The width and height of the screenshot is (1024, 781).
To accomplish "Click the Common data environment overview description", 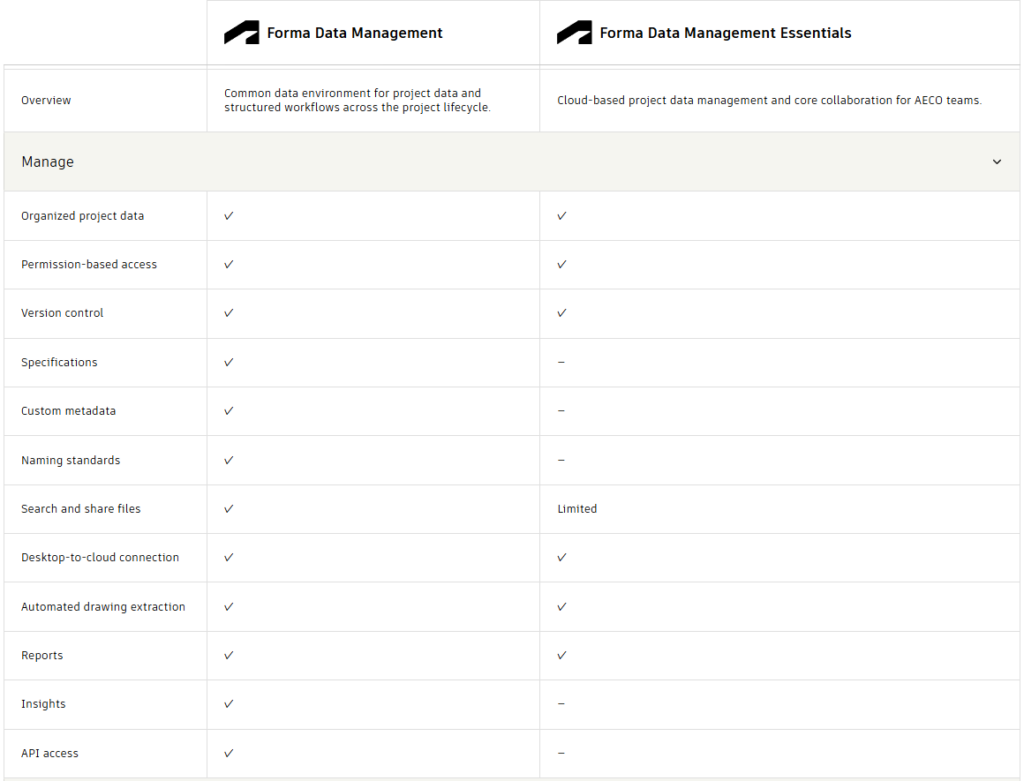I will [357, 100].
